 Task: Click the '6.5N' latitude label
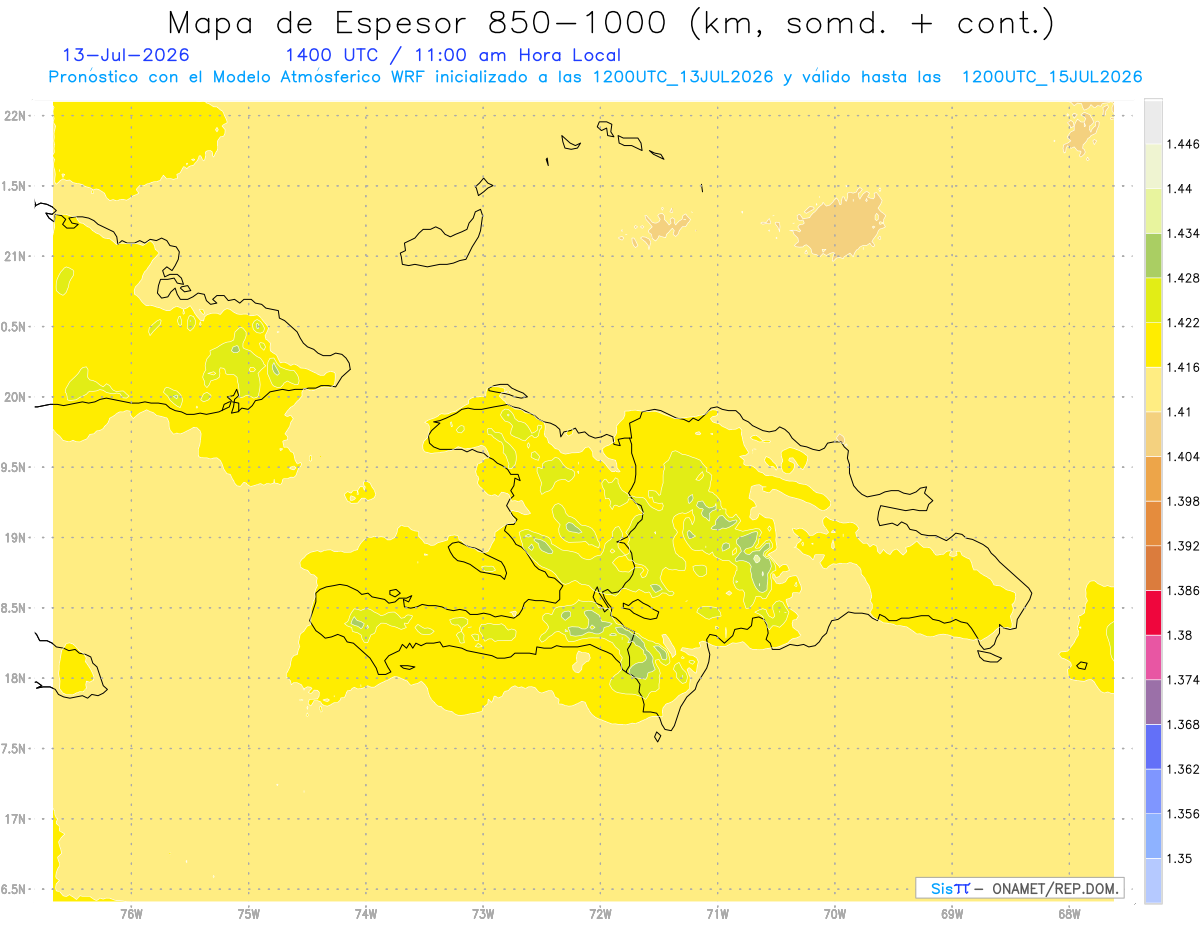(x=14, y=889)
